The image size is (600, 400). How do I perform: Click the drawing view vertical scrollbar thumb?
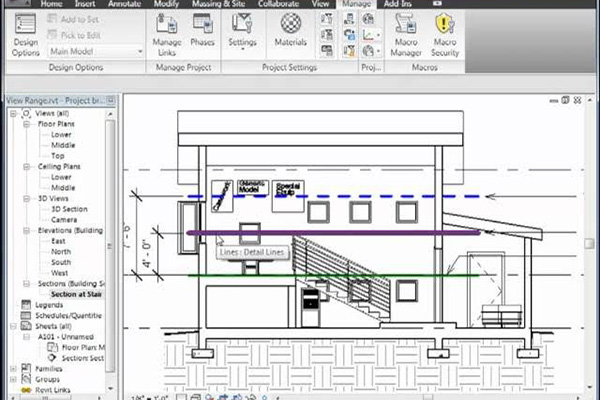(x=589, y=243)
